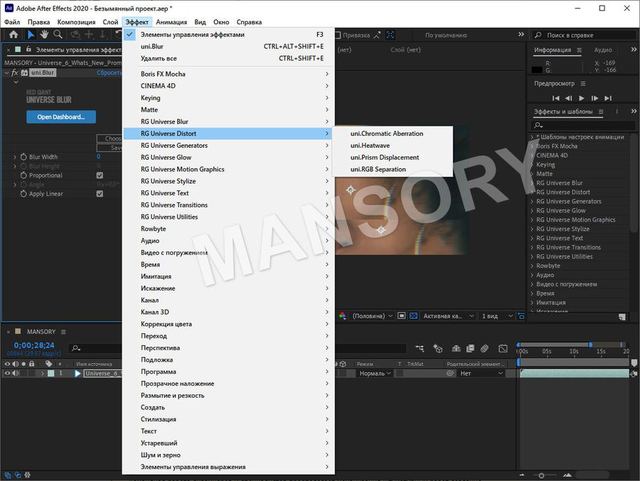
Task: Toggle the Apply Linear checkbox
Action: 99,193
